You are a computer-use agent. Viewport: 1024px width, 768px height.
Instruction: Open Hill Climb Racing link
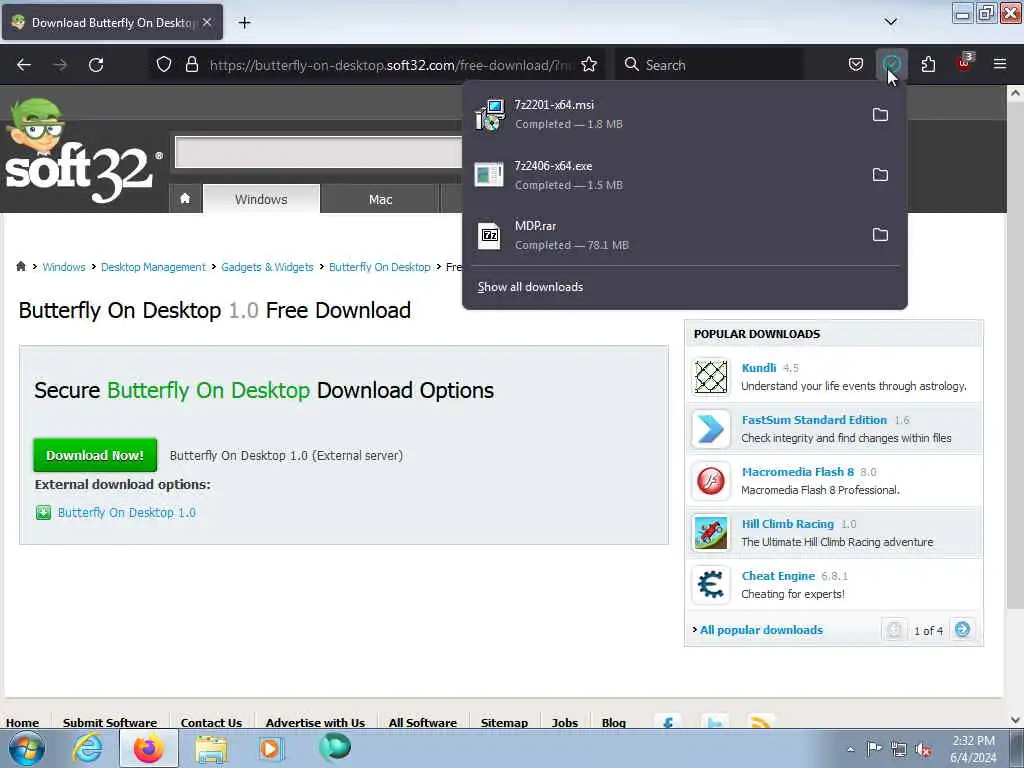pos(788,524)
